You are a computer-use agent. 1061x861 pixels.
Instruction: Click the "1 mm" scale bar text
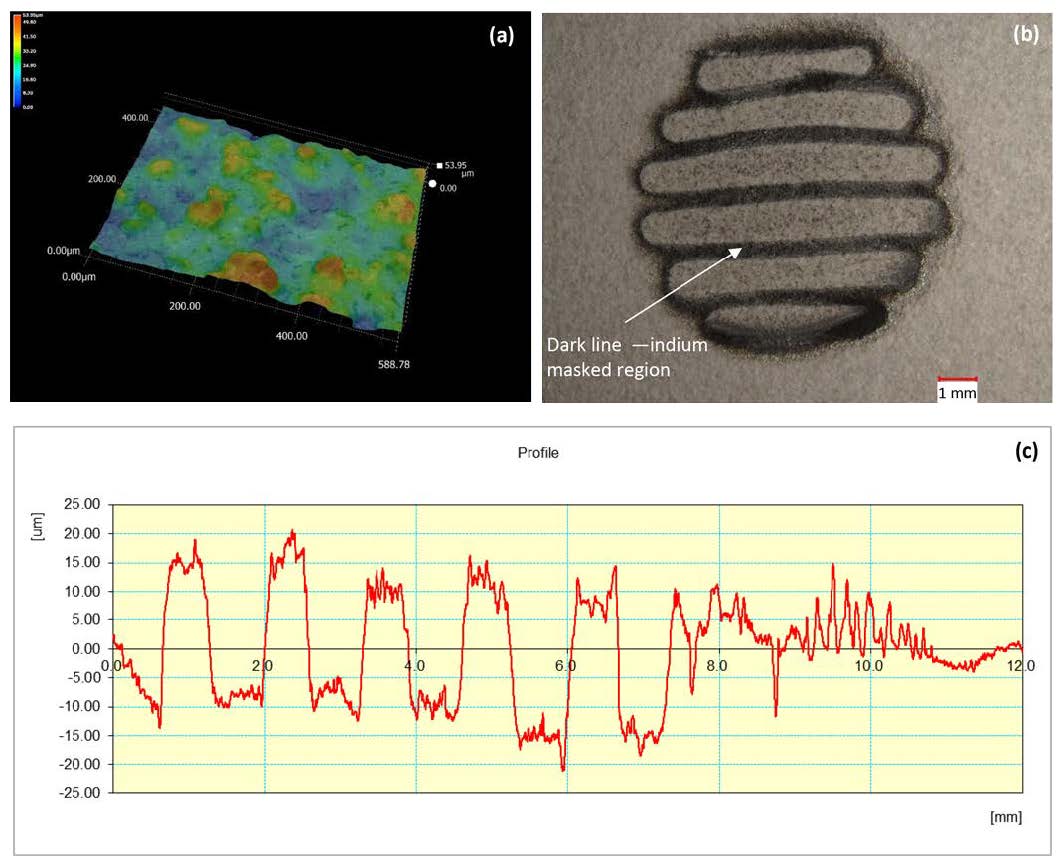click(957, 393)
